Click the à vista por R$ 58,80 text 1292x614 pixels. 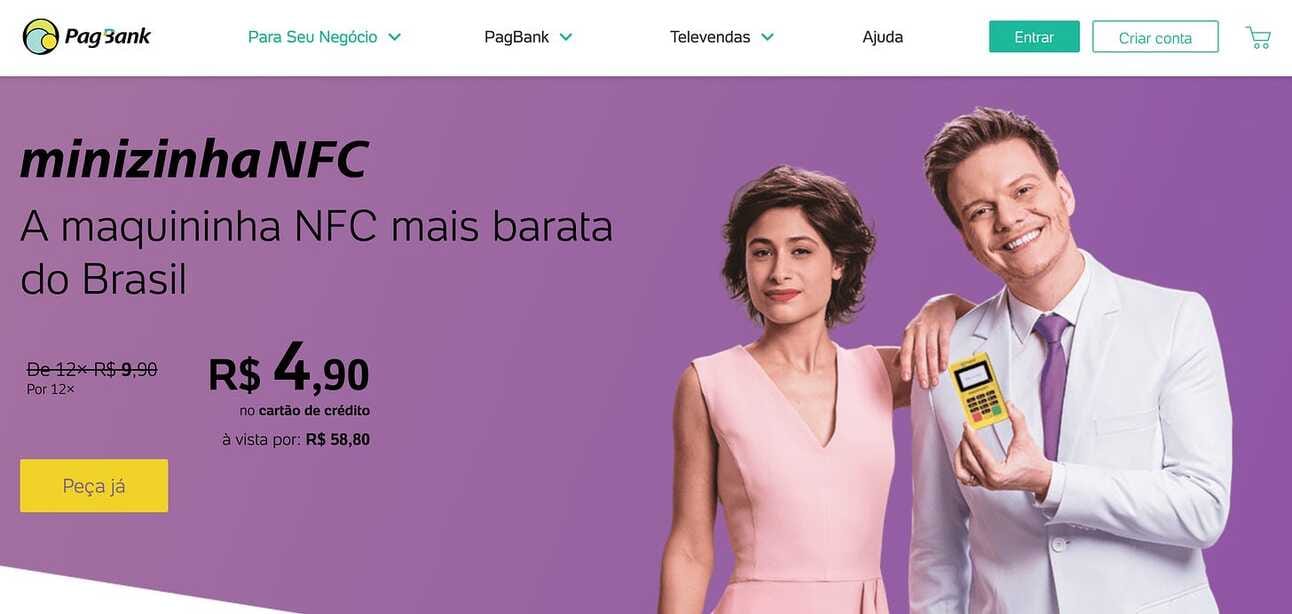pos(296,439)
